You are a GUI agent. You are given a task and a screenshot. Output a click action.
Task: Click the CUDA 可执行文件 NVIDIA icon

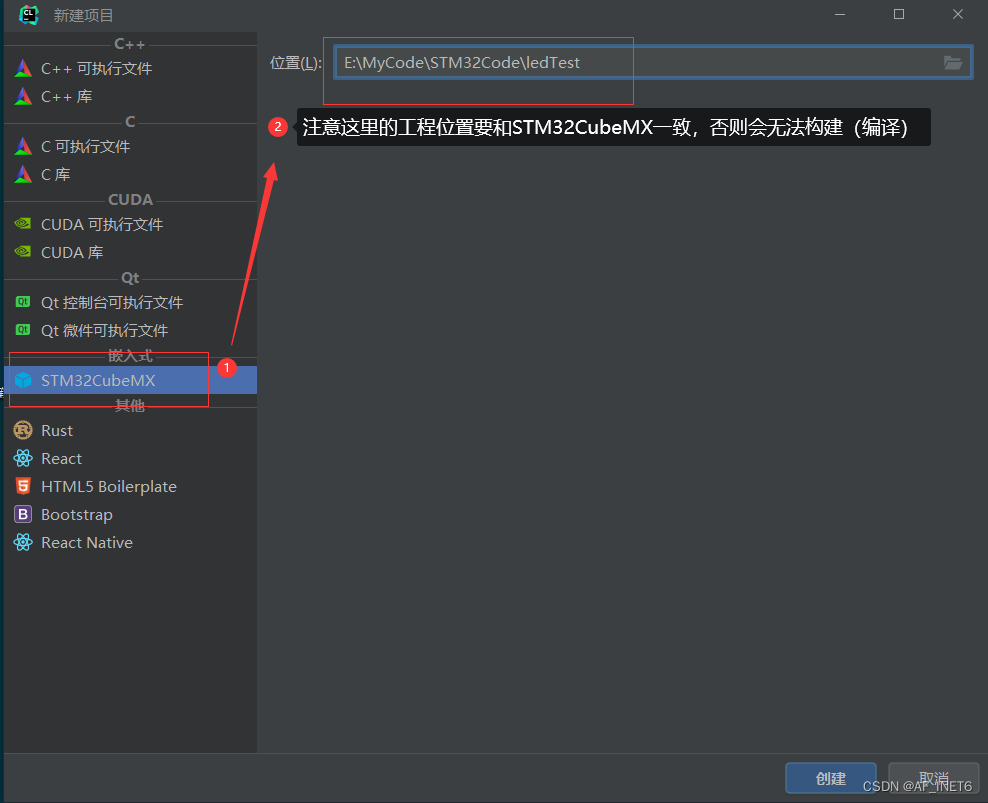23,223
